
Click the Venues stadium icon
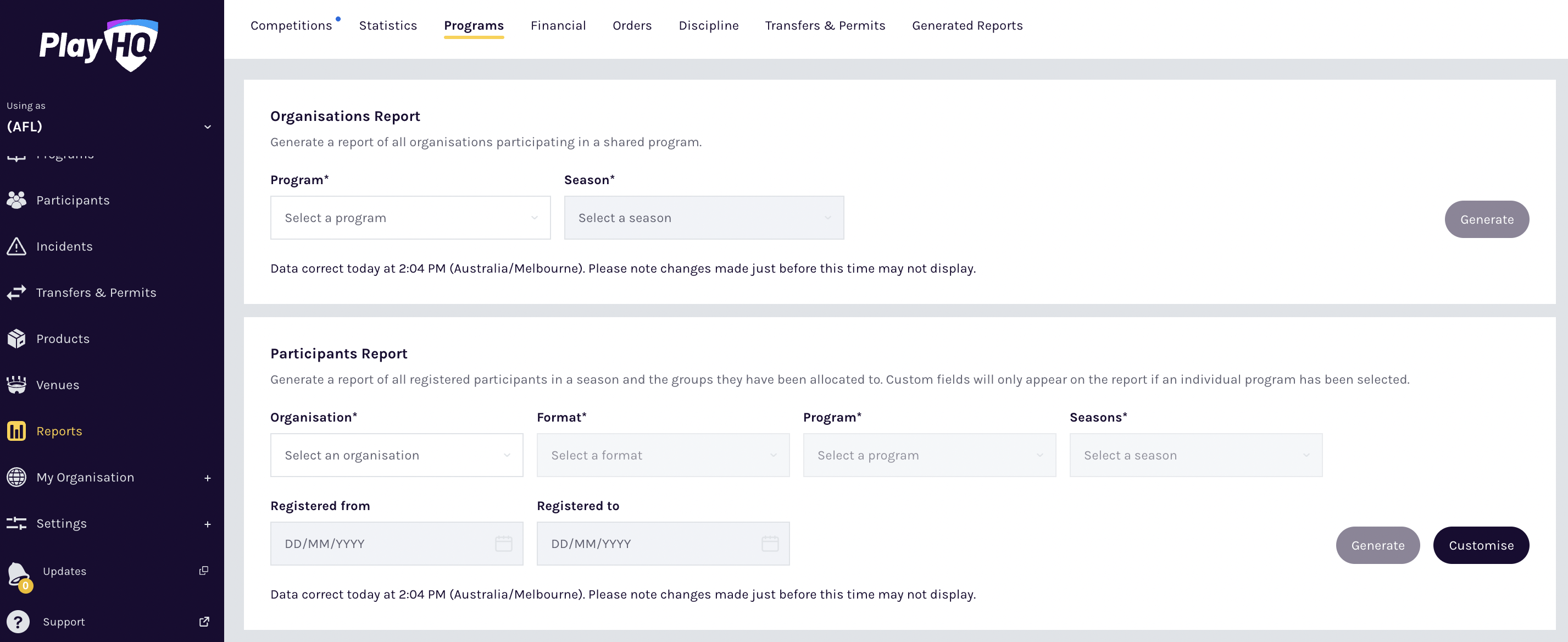click(x=16, y=385)
